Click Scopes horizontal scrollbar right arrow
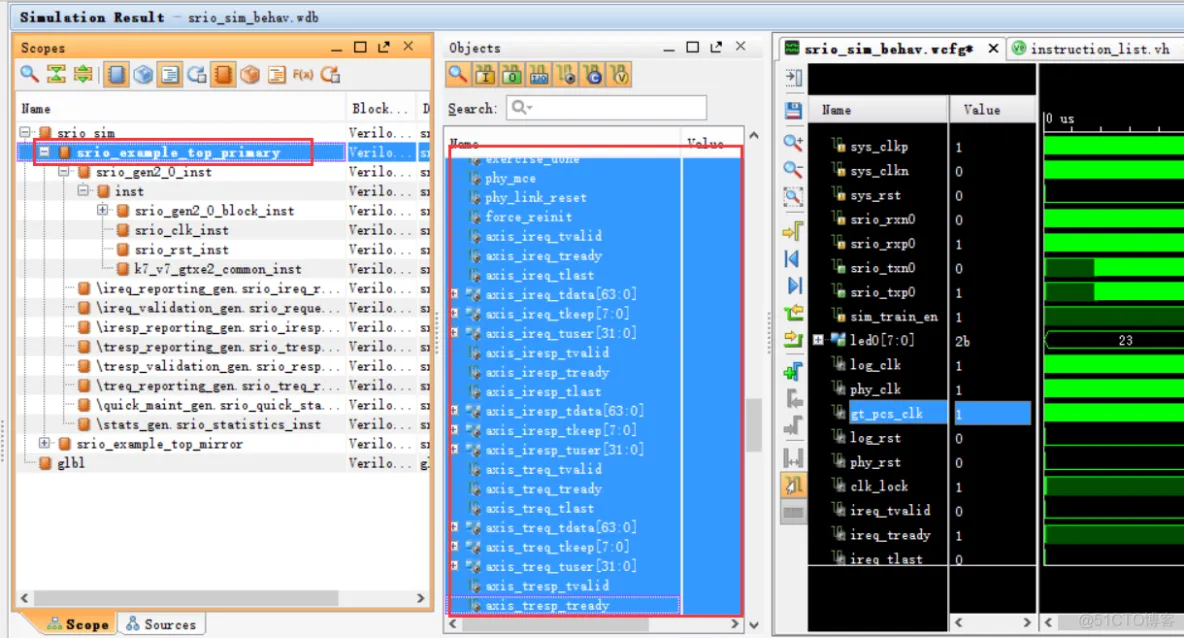1184x638 pixels. pos(421,598)
